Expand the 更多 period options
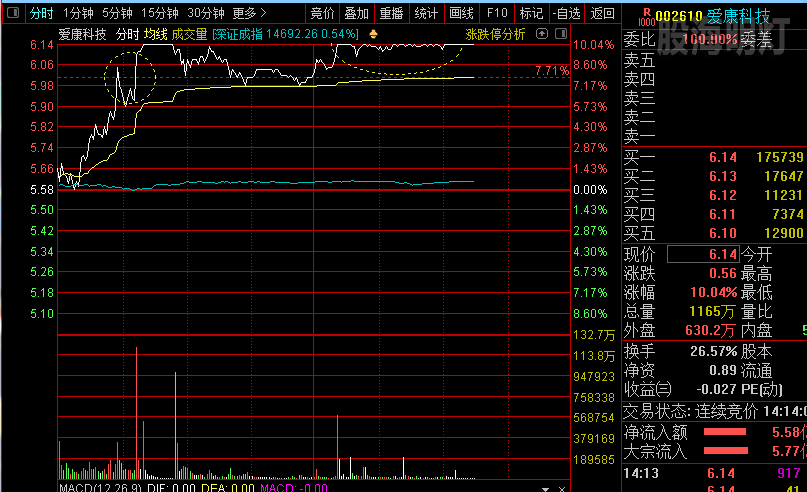The image size is (807, 492). click(249, 13)
